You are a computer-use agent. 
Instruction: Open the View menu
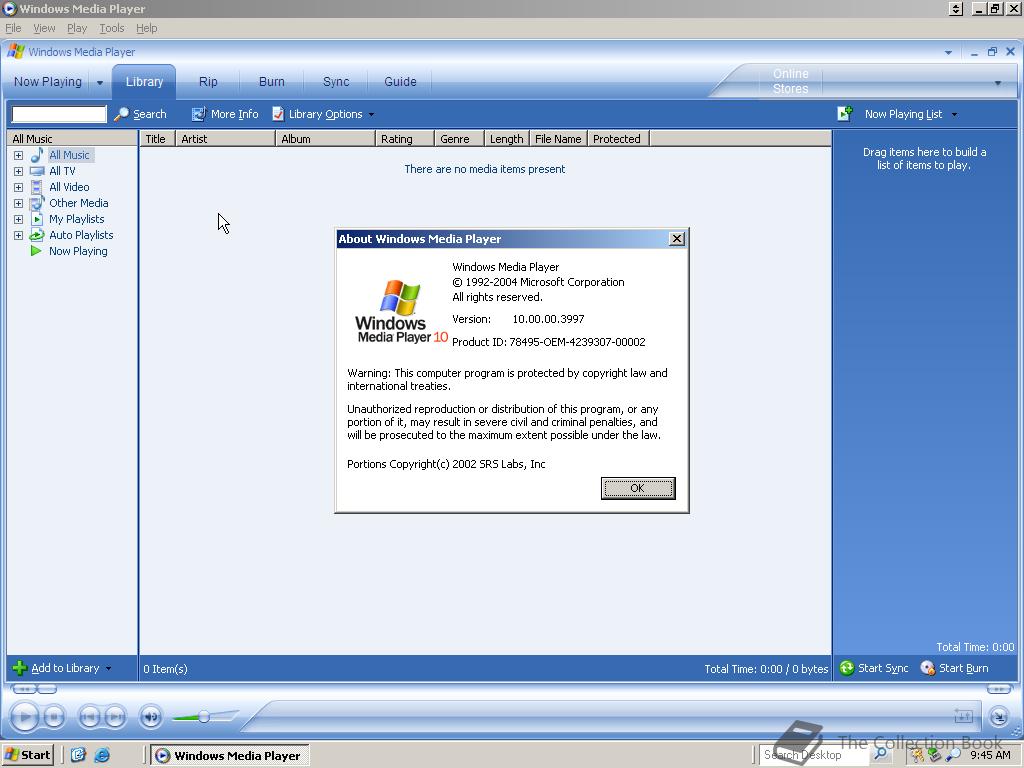[x=44, y=28]
